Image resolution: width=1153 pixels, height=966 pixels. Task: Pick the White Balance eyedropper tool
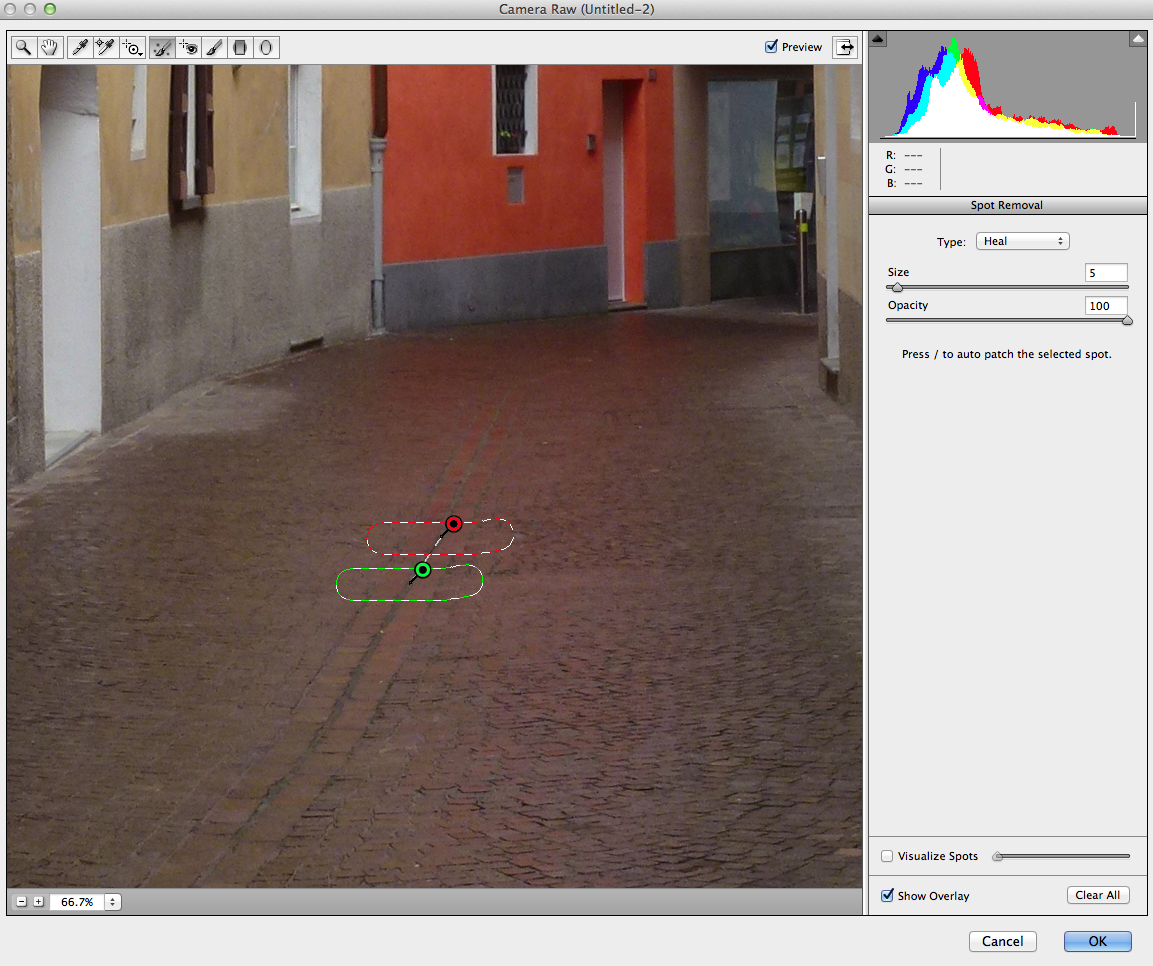(x=79, y=48)
